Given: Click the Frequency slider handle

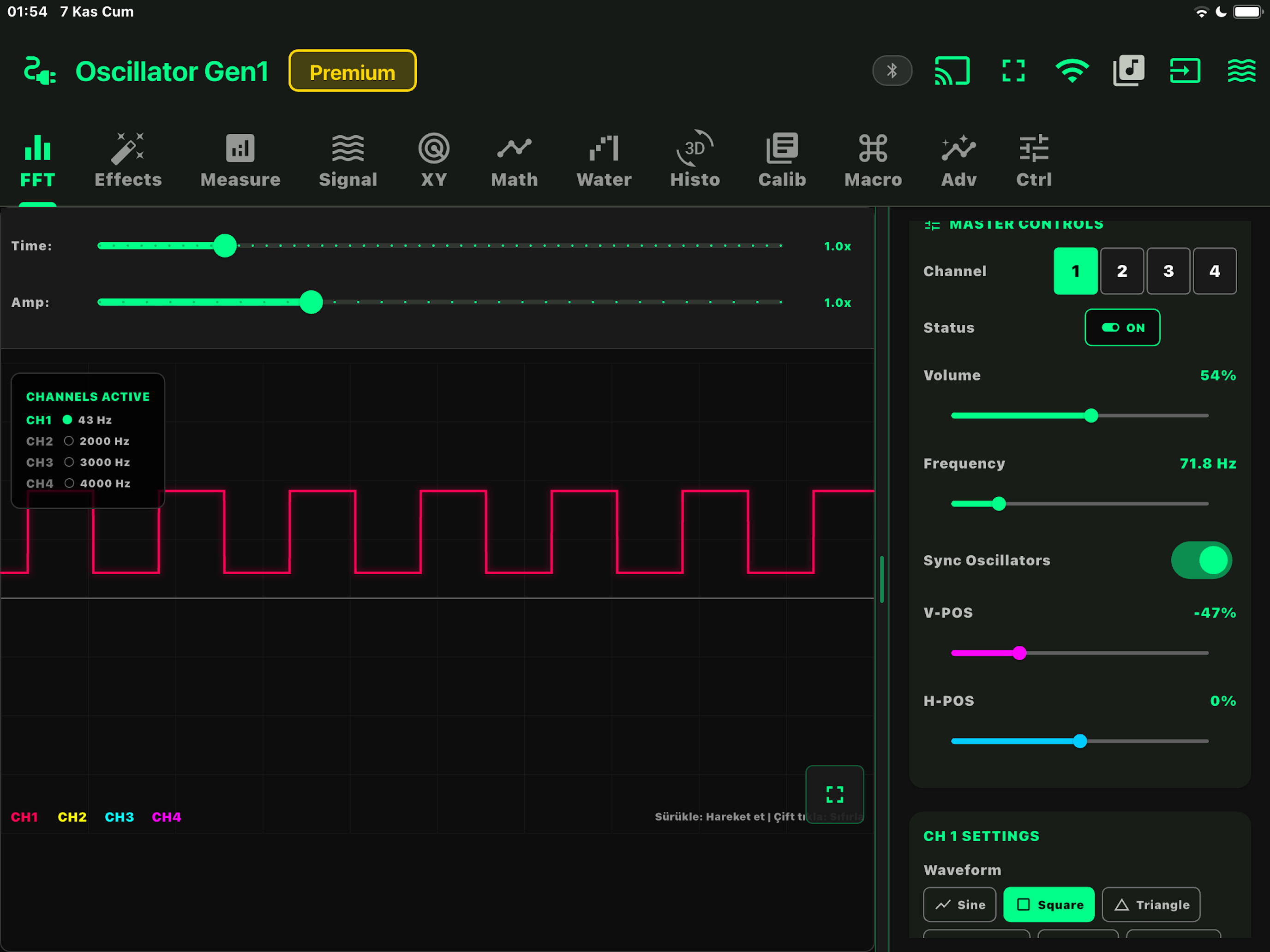Looking at the screenshot, I should (999, 504).
